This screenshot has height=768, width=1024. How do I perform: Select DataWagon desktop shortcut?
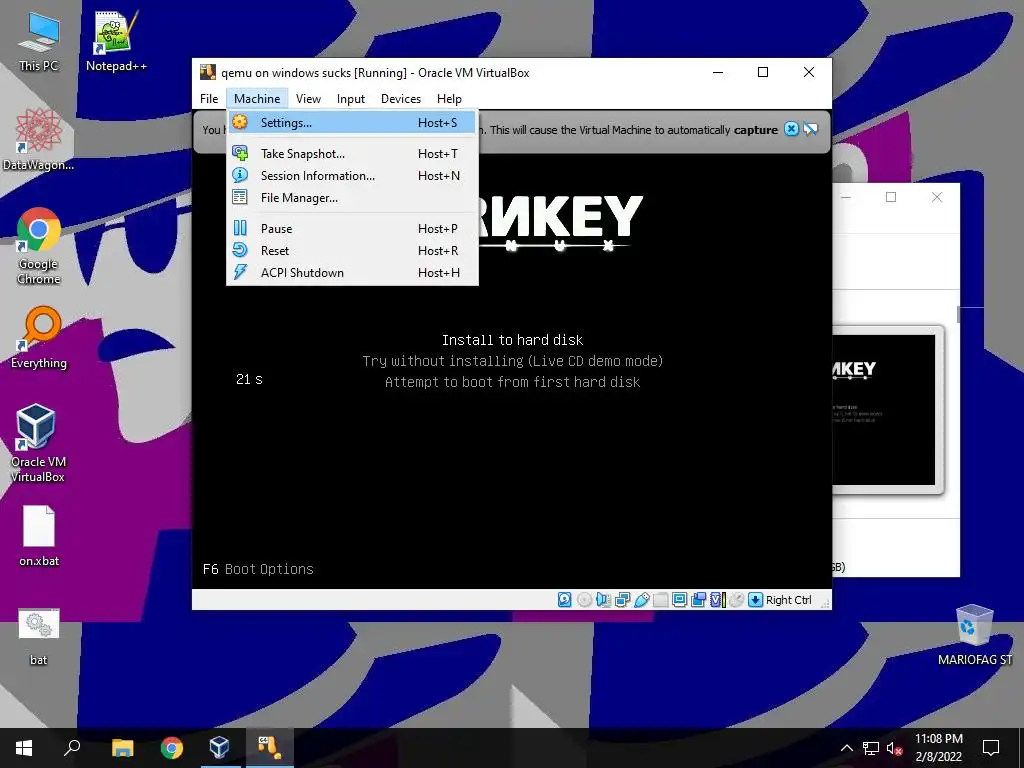click(38, 140)
